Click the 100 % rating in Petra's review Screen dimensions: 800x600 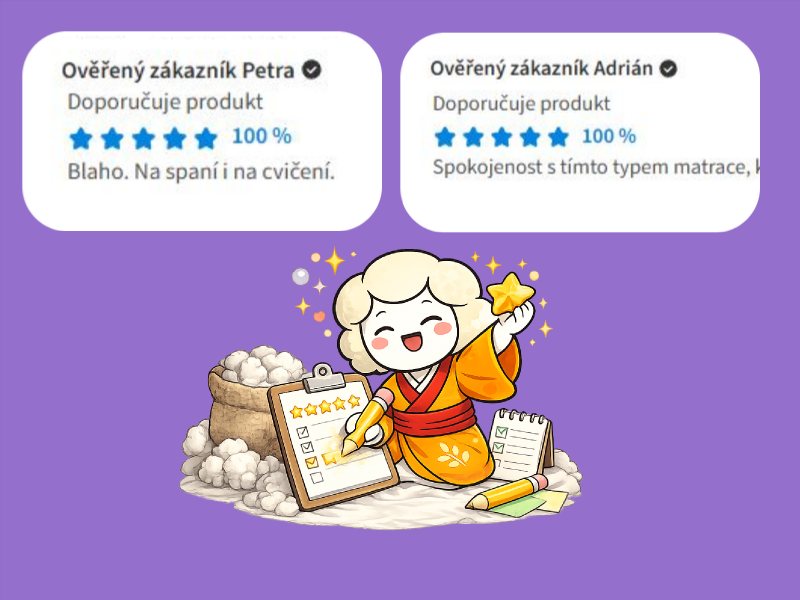(262, 136)
